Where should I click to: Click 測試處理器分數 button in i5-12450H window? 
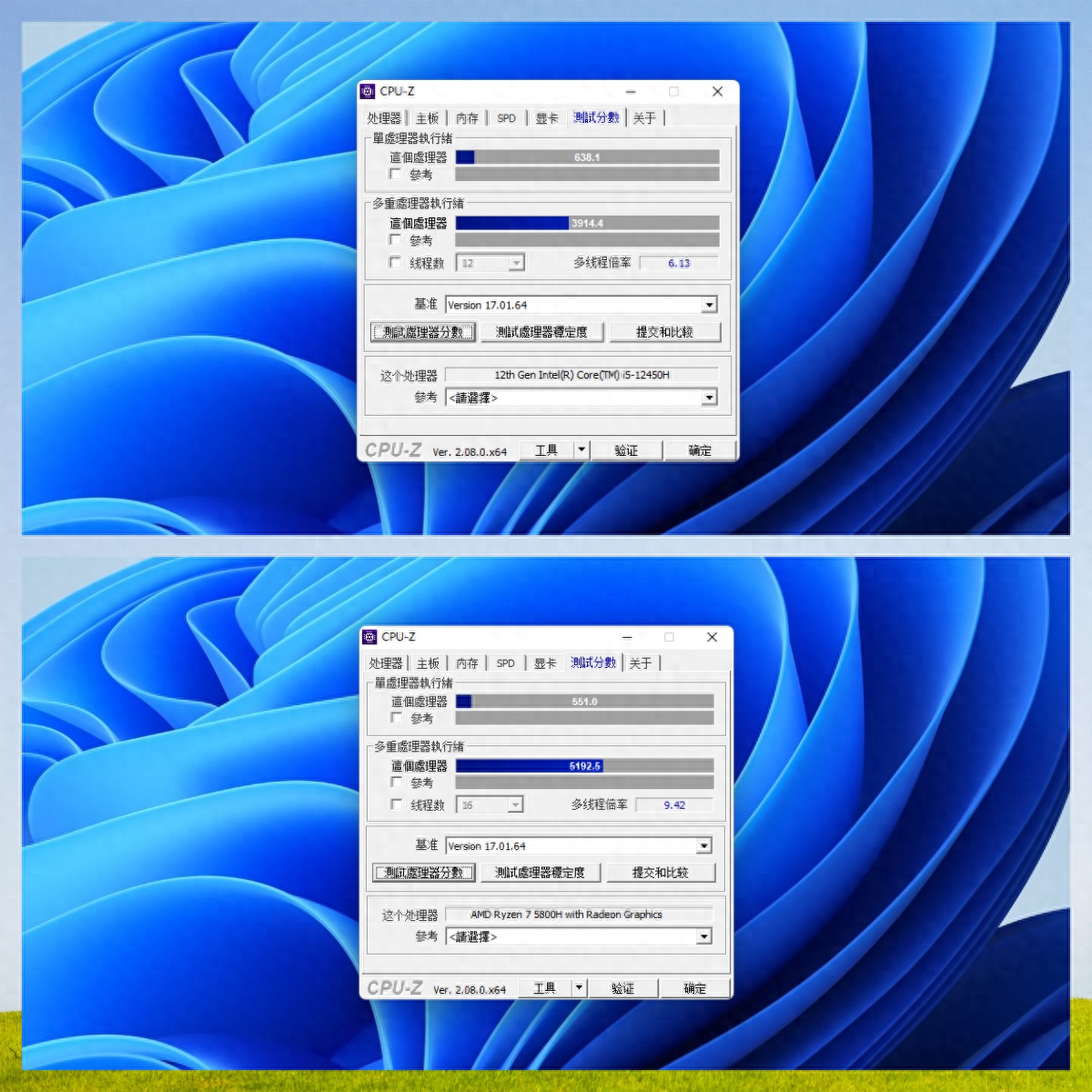[423, 332]
